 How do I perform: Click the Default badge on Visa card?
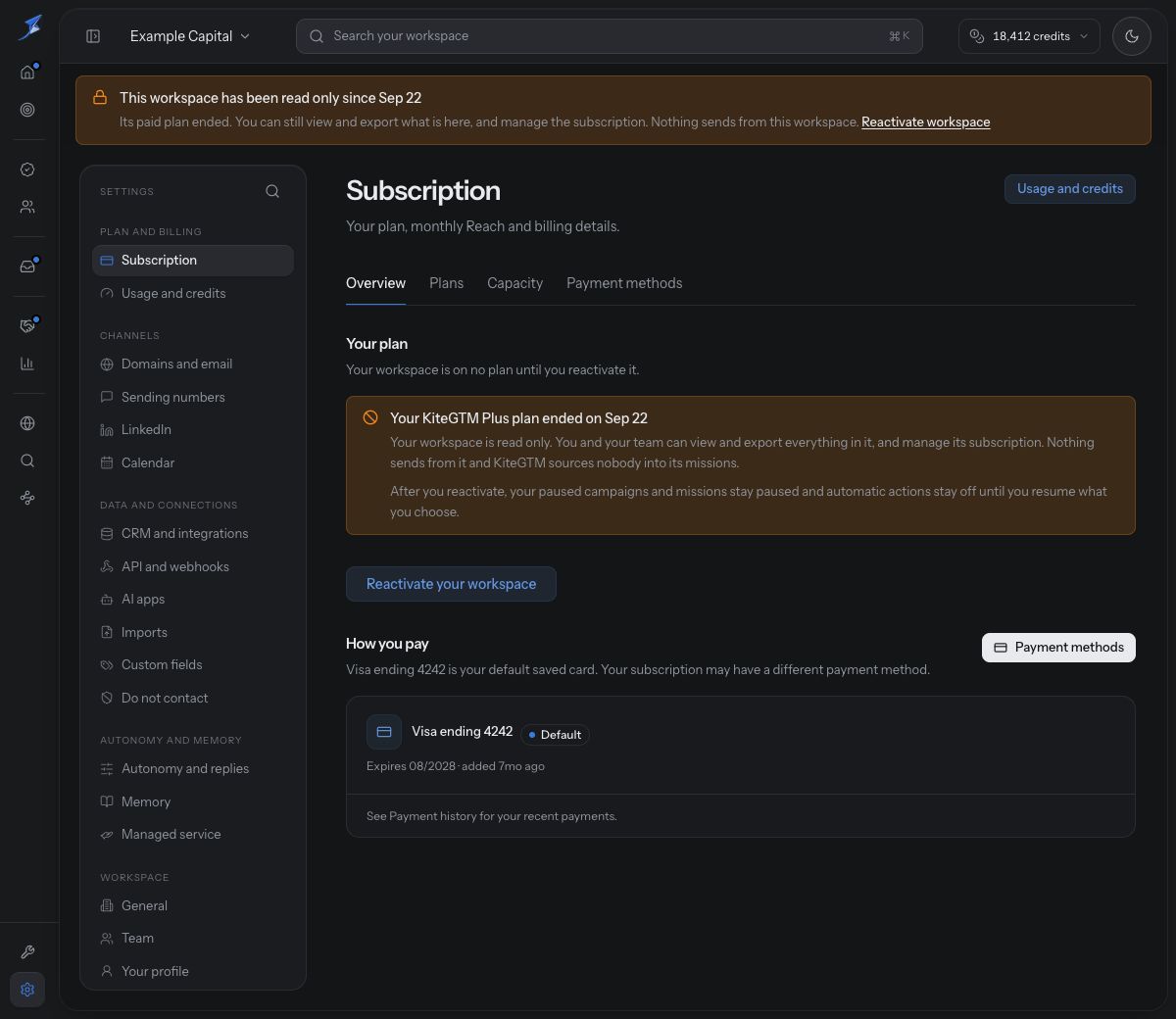tap(555, 735)
